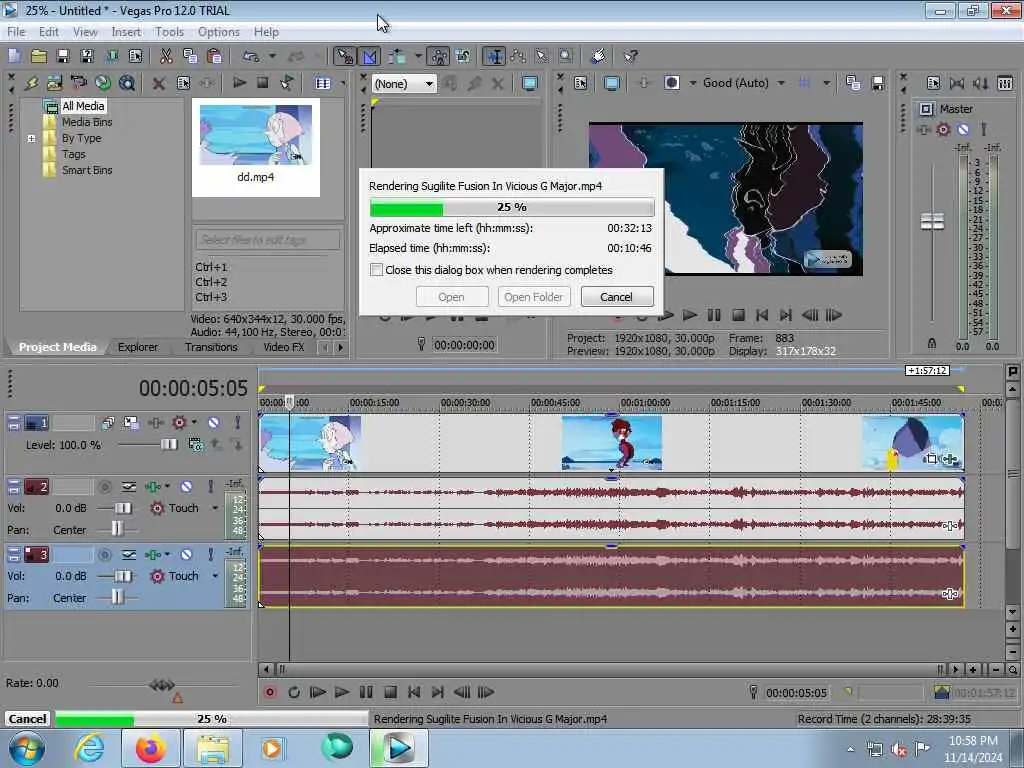
Task: Click the New project icon in toolbar
Action: [14, 56]
